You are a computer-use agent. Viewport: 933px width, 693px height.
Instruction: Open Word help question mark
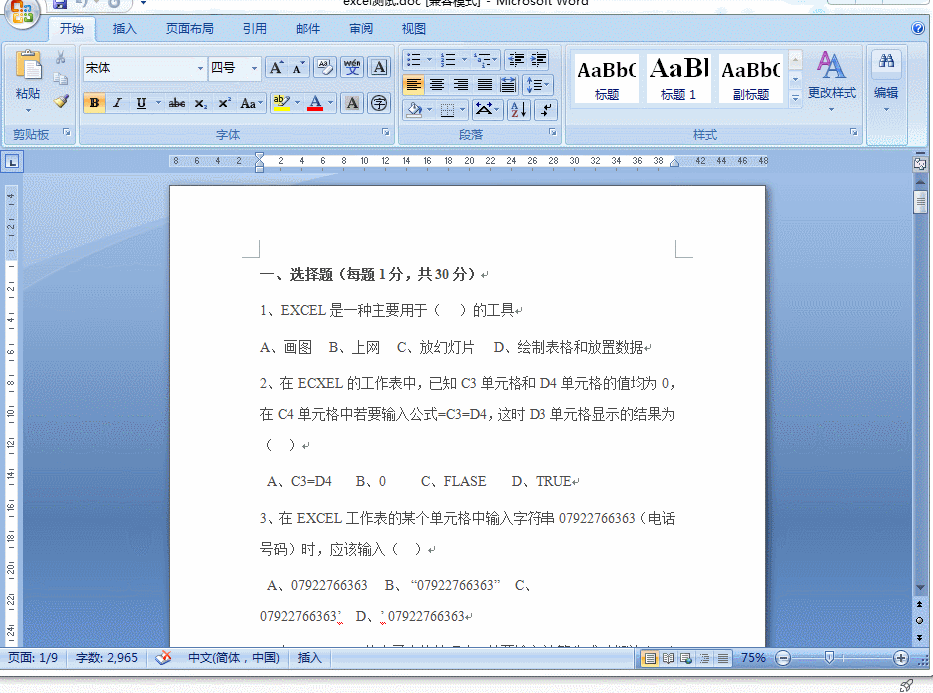918,29
